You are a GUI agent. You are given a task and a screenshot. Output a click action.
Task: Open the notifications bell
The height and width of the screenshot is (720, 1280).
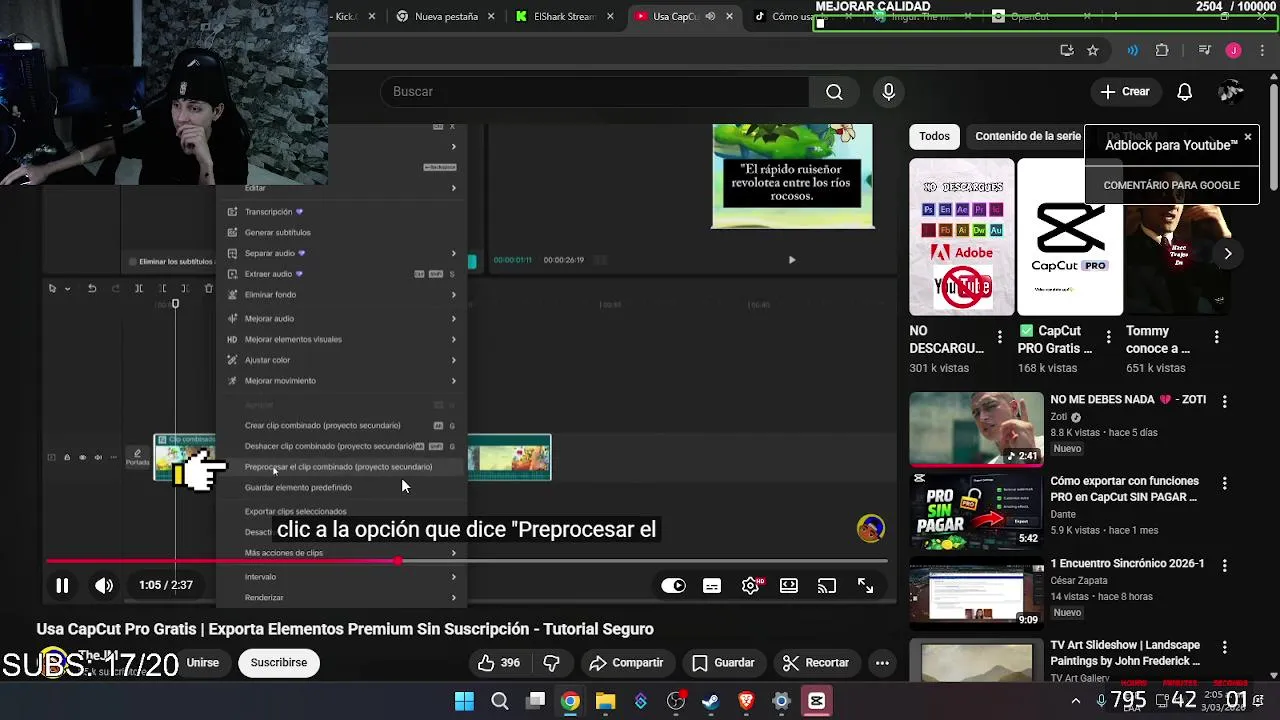tap(1185, 92)
